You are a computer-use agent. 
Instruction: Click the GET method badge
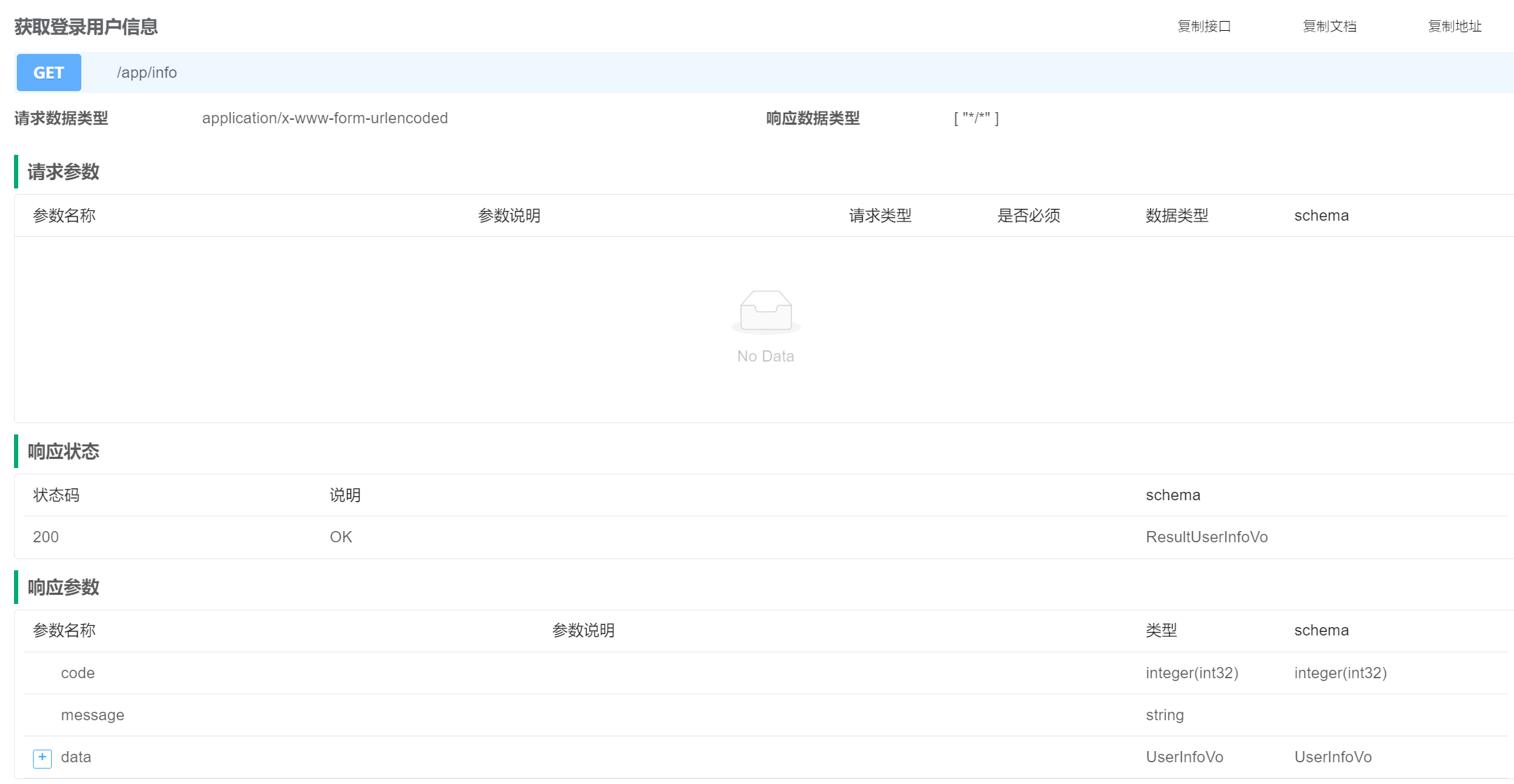49,72
